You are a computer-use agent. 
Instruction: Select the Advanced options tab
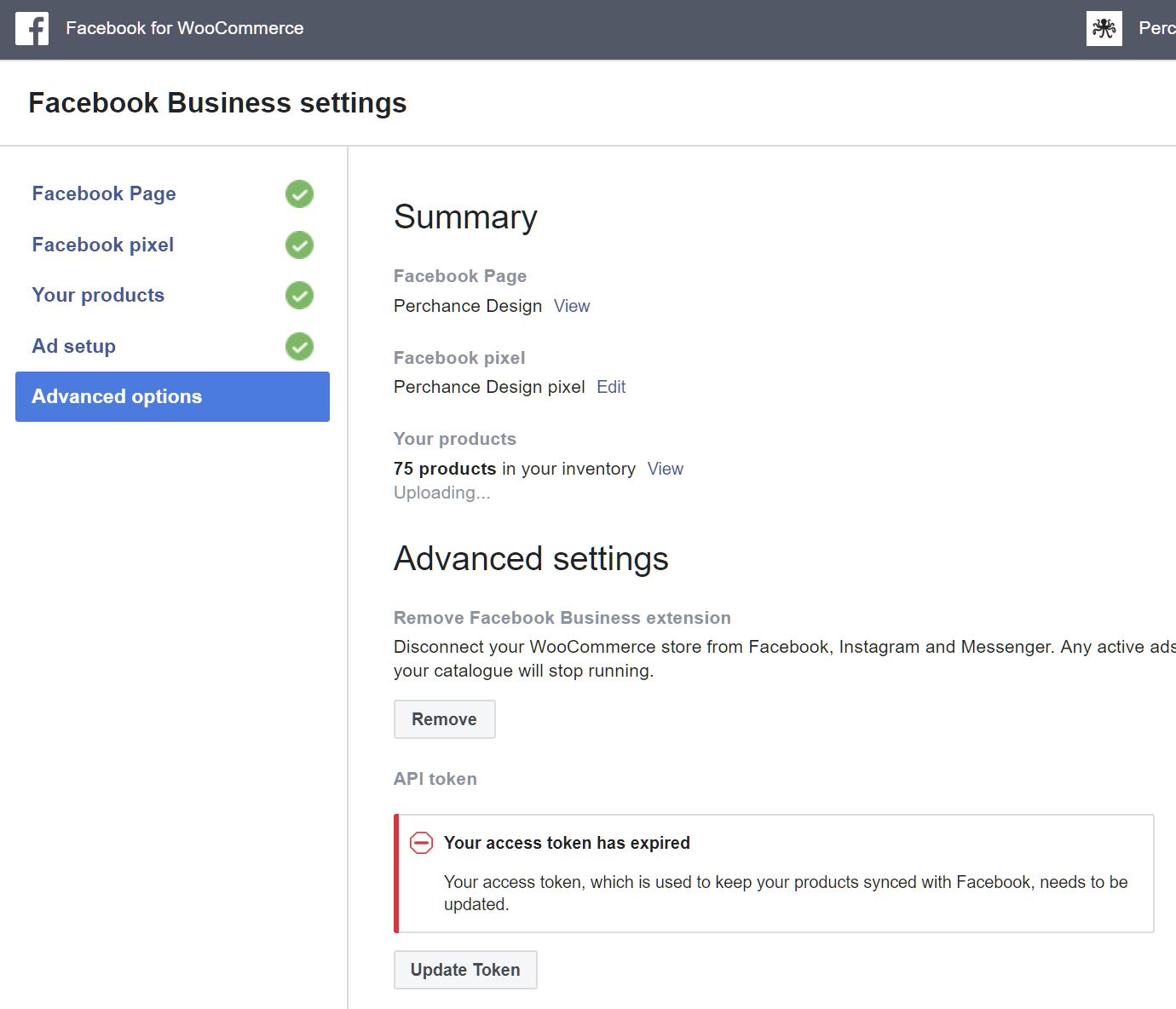point(172,396)
